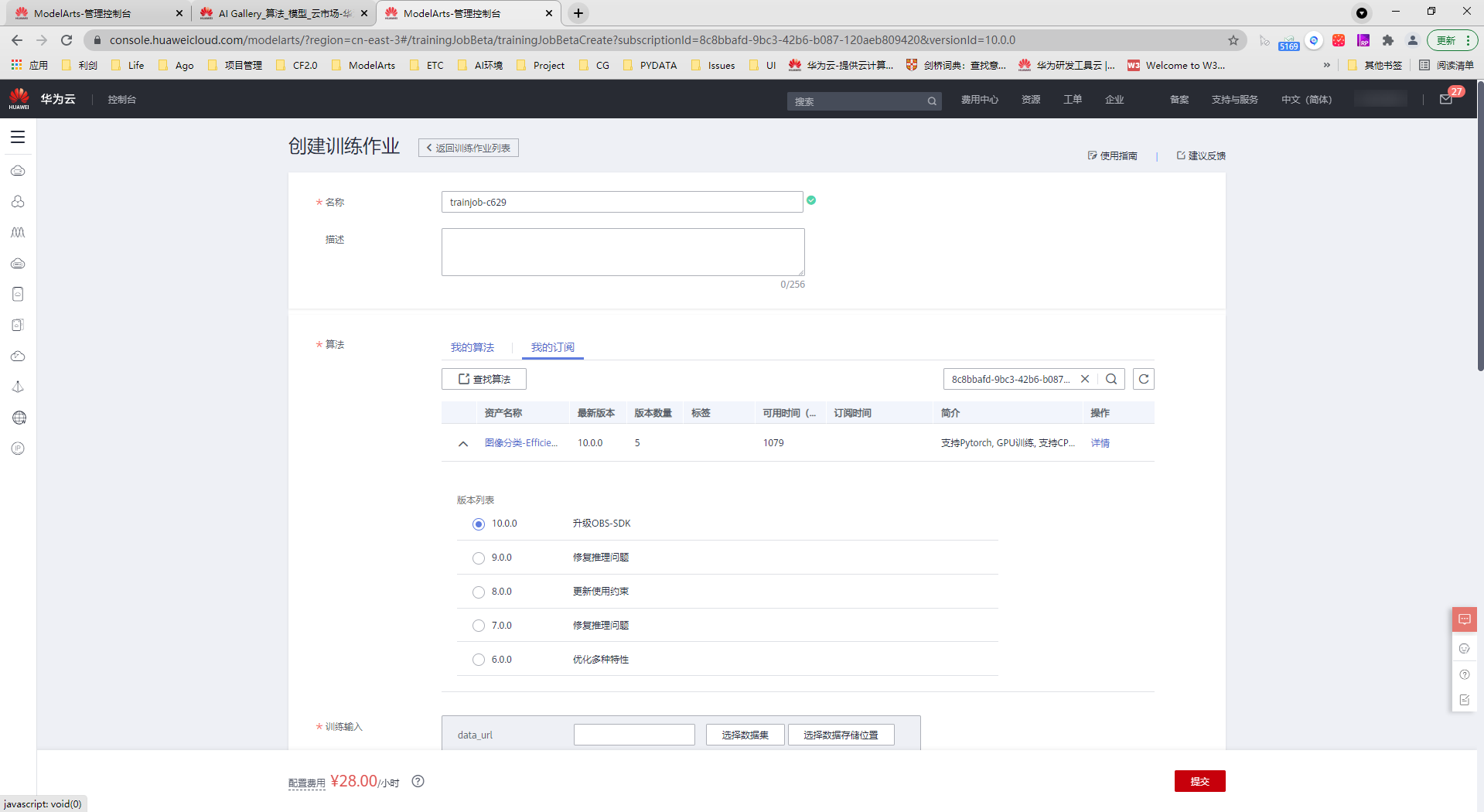The height and width of the screenshot is (812, 1484).
Task: Click the search magnifier in top search bar
Action: click(932, 101)
